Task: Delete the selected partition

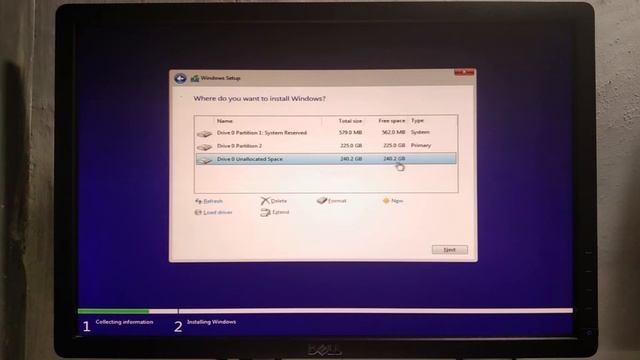Action: point(274,201)
